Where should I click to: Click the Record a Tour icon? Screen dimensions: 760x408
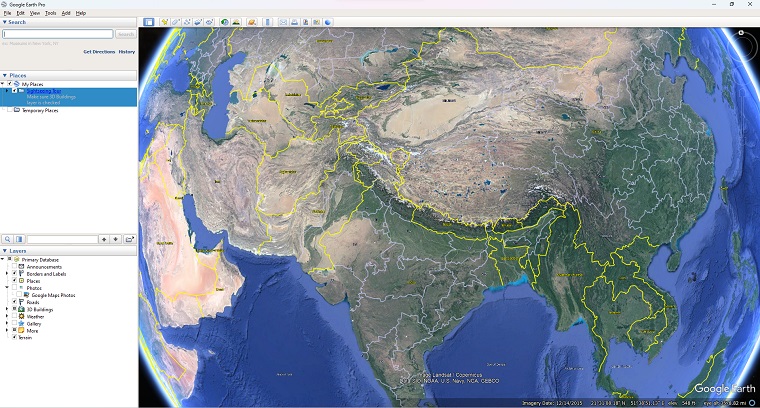click(209, 22)
